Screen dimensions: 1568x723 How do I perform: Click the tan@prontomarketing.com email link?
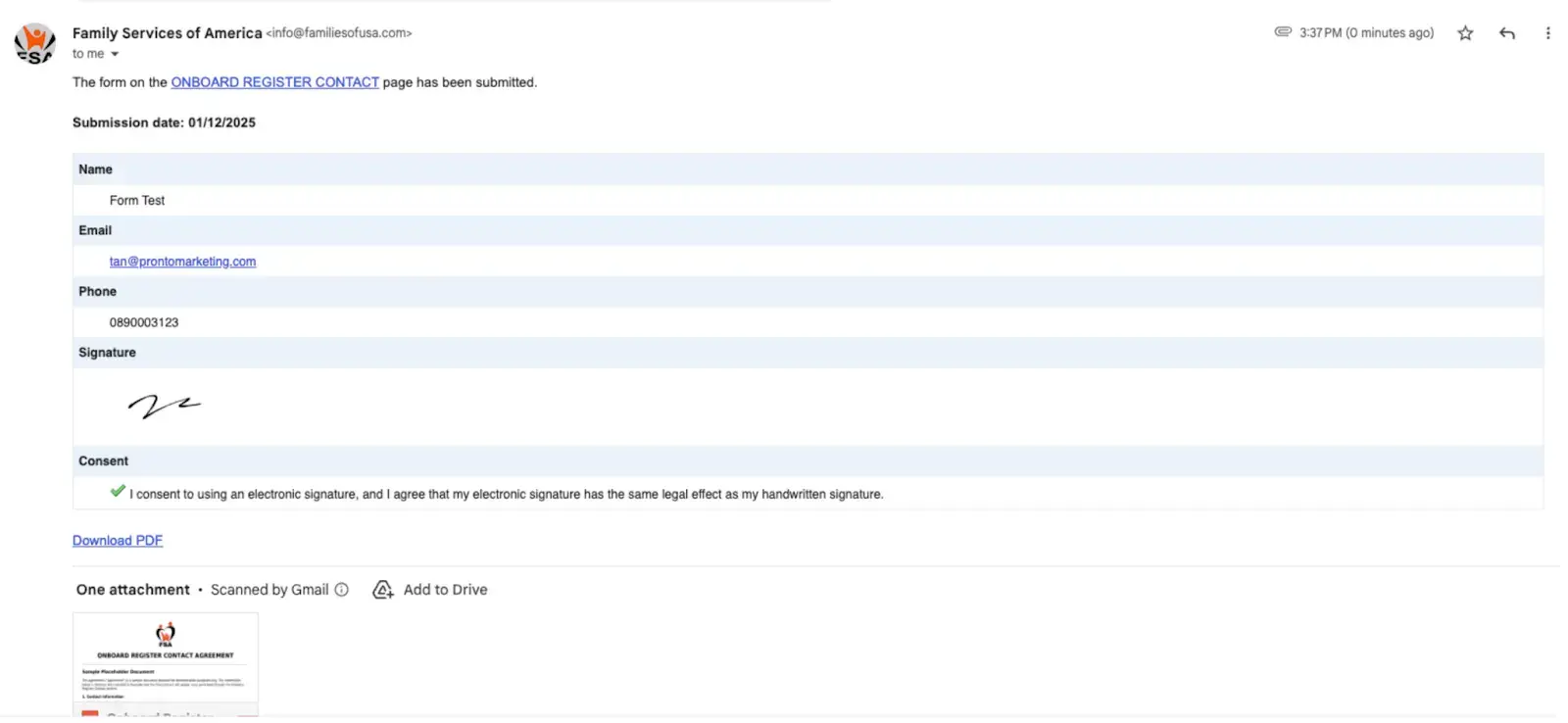182,262
